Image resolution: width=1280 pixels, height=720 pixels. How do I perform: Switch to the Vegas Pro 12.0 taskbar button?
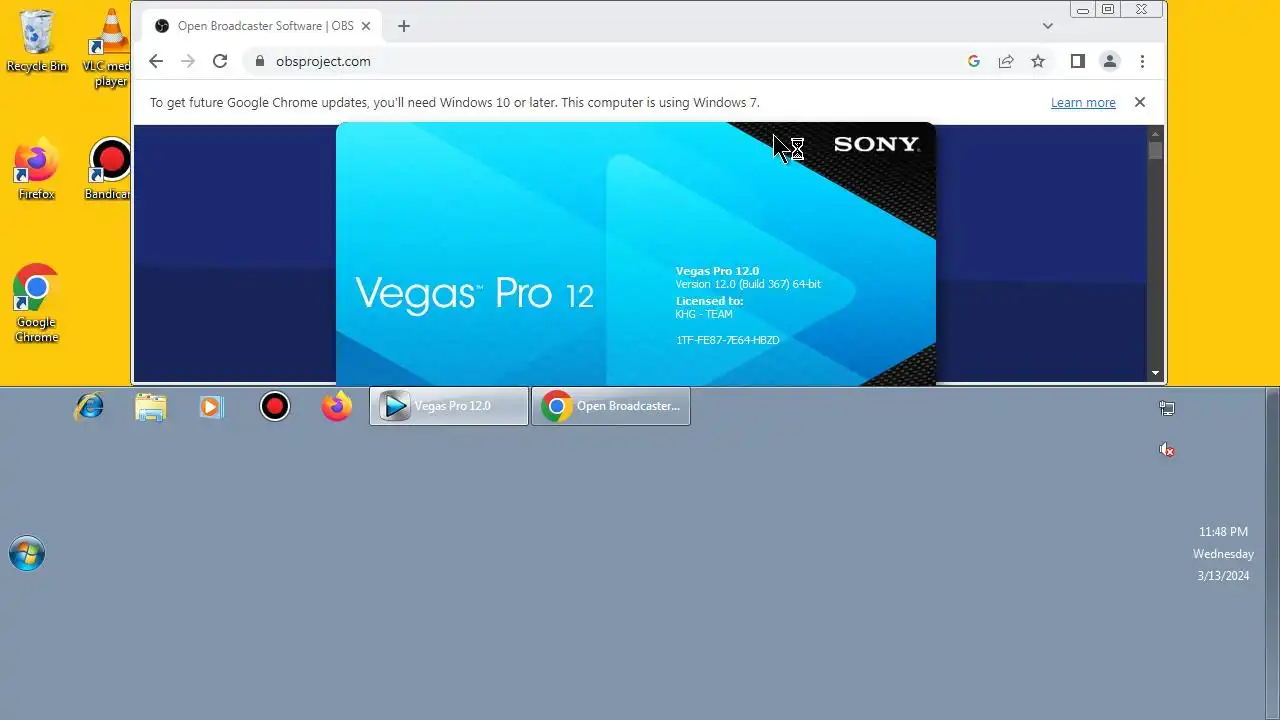click(x=449, y=406)
